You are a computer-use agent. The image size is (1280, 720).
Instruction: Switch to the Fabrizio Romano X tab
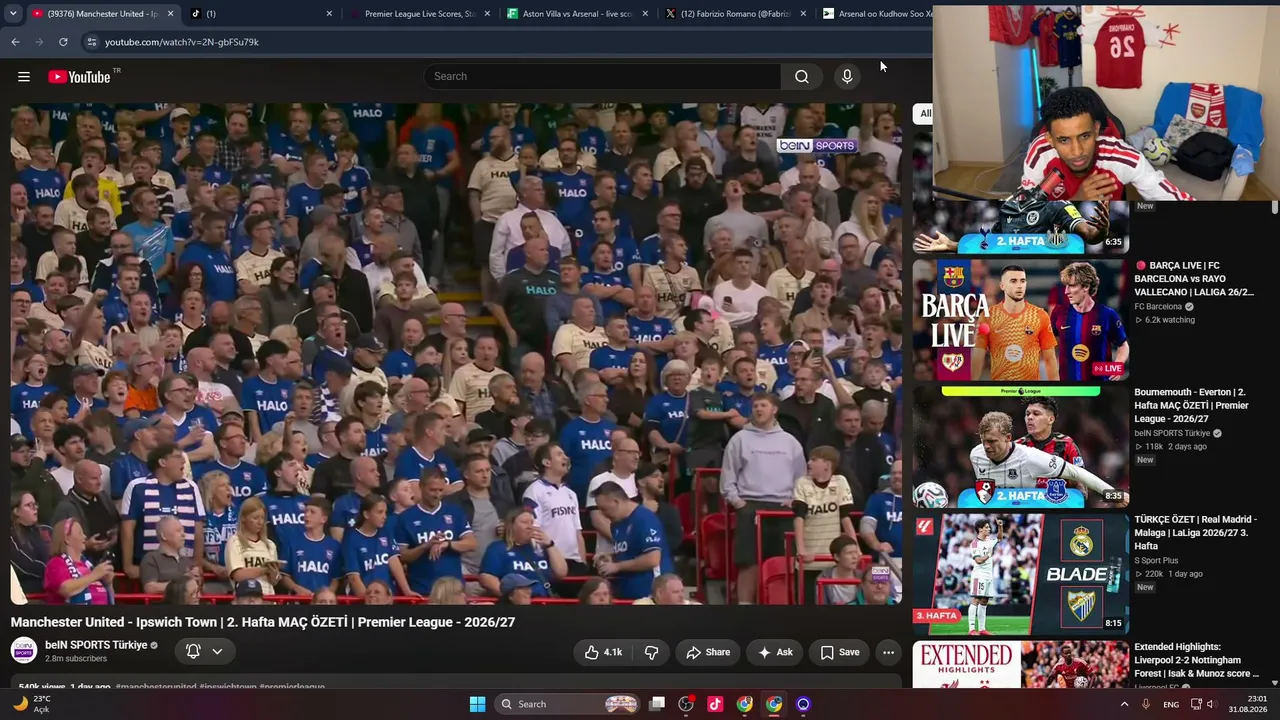point(736,14)
